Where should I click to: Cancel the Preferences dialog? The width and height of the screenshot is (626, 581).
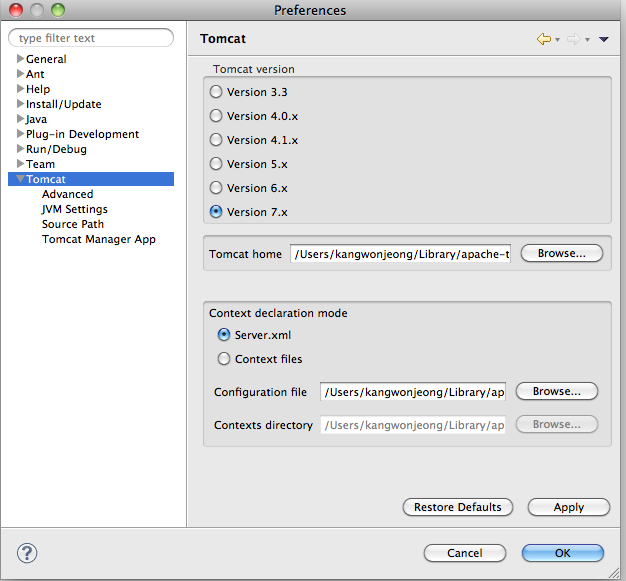pos(465,553)
